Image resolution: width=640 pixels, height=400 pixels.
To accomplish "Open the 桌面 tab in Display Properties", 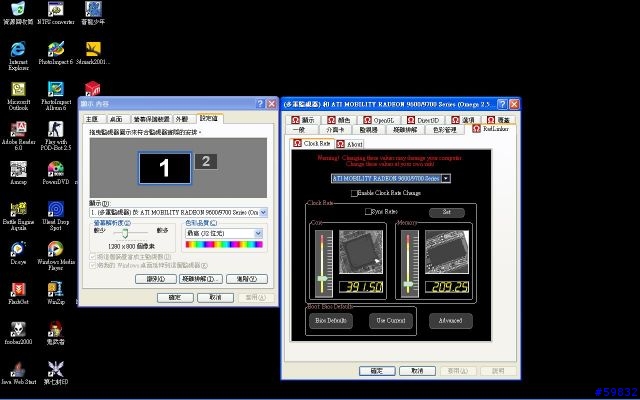I will pyautogui.click(x=116, y=119).
